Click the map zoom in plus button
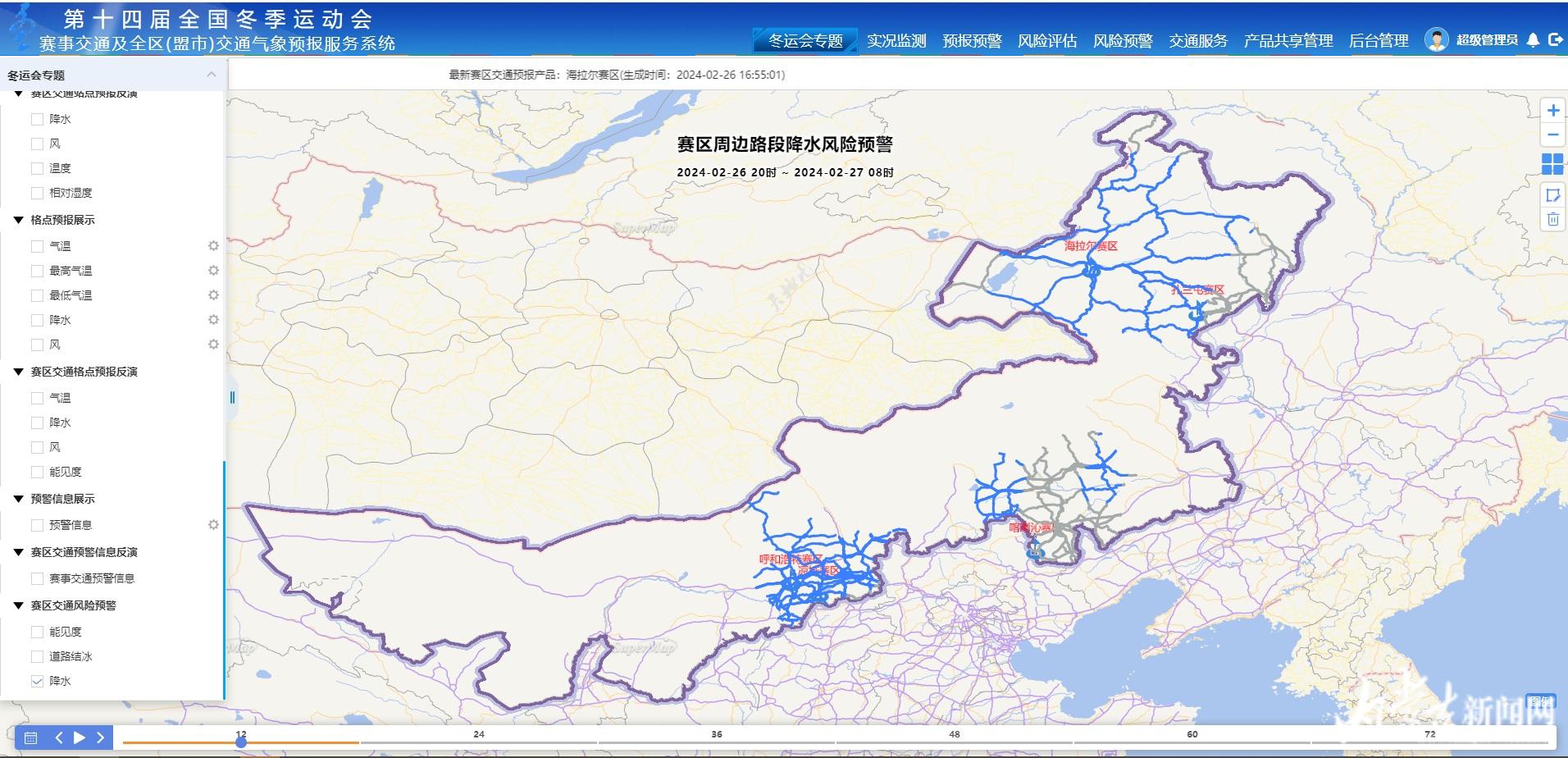Viewport: 1568px width, 758px height. pos(1552,111)
